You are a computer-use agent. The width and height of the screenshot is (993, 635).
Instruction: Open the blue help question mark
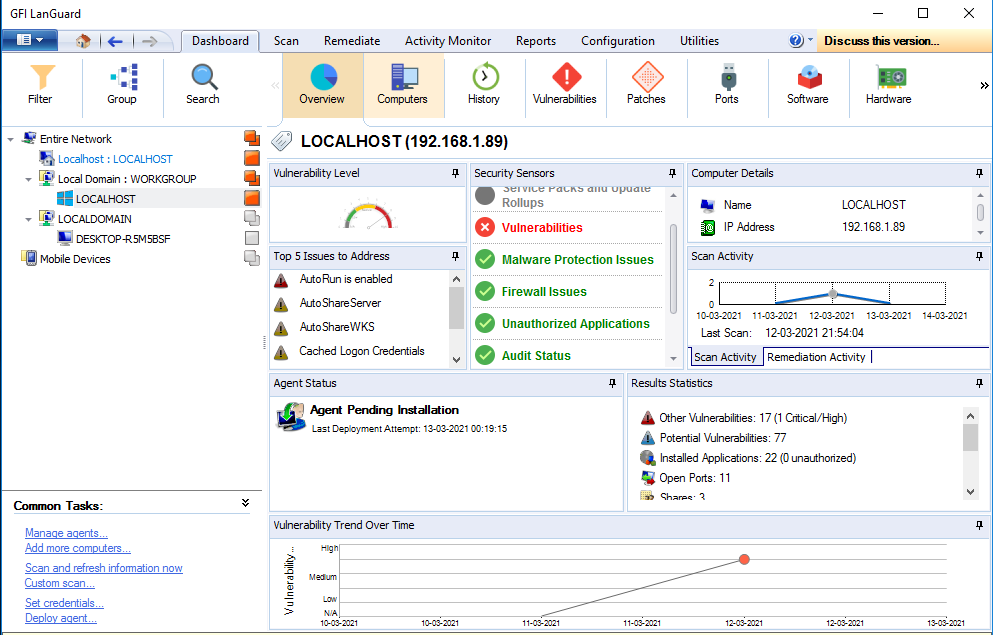click(796, 41)
